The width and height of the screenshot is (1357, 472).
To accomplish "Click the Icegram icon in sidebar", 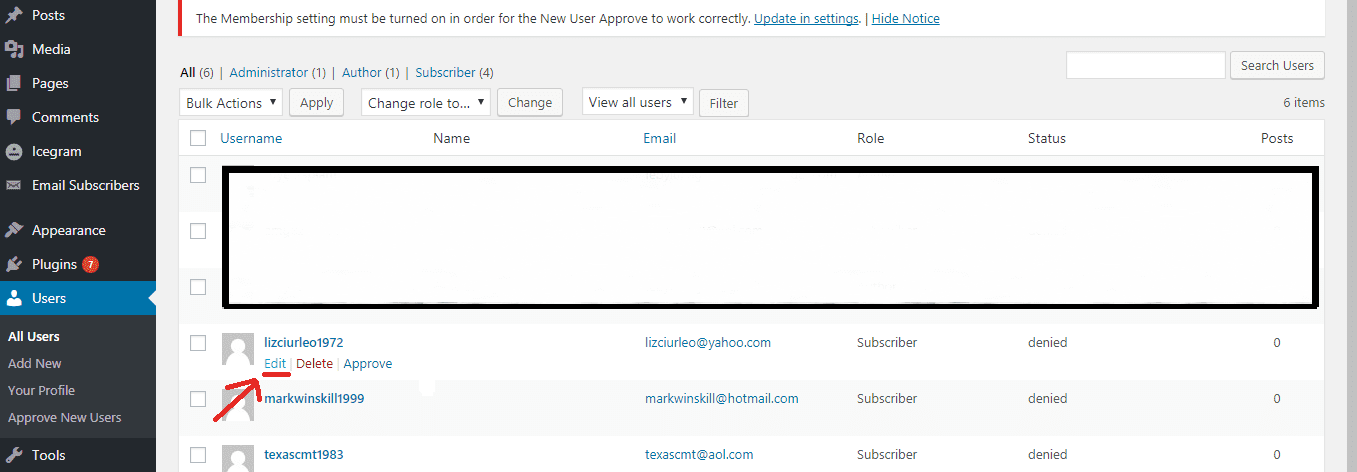I will click(14, 152).
